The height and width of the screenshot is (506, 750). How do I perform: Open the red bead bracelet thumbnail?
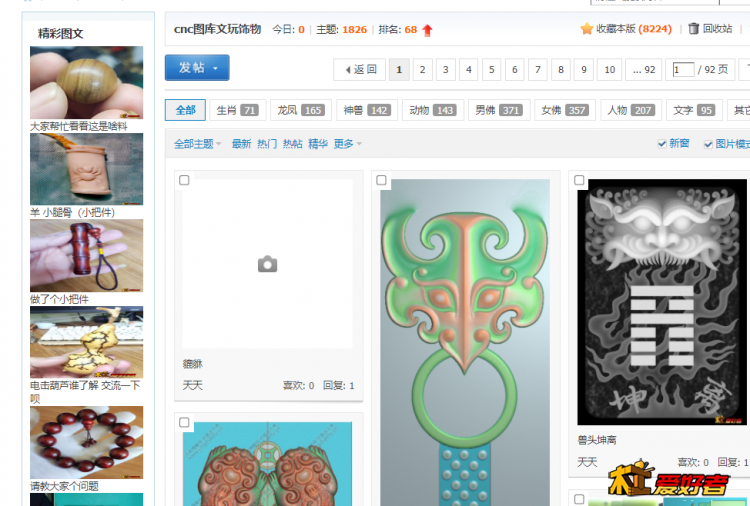coord(87,442)
